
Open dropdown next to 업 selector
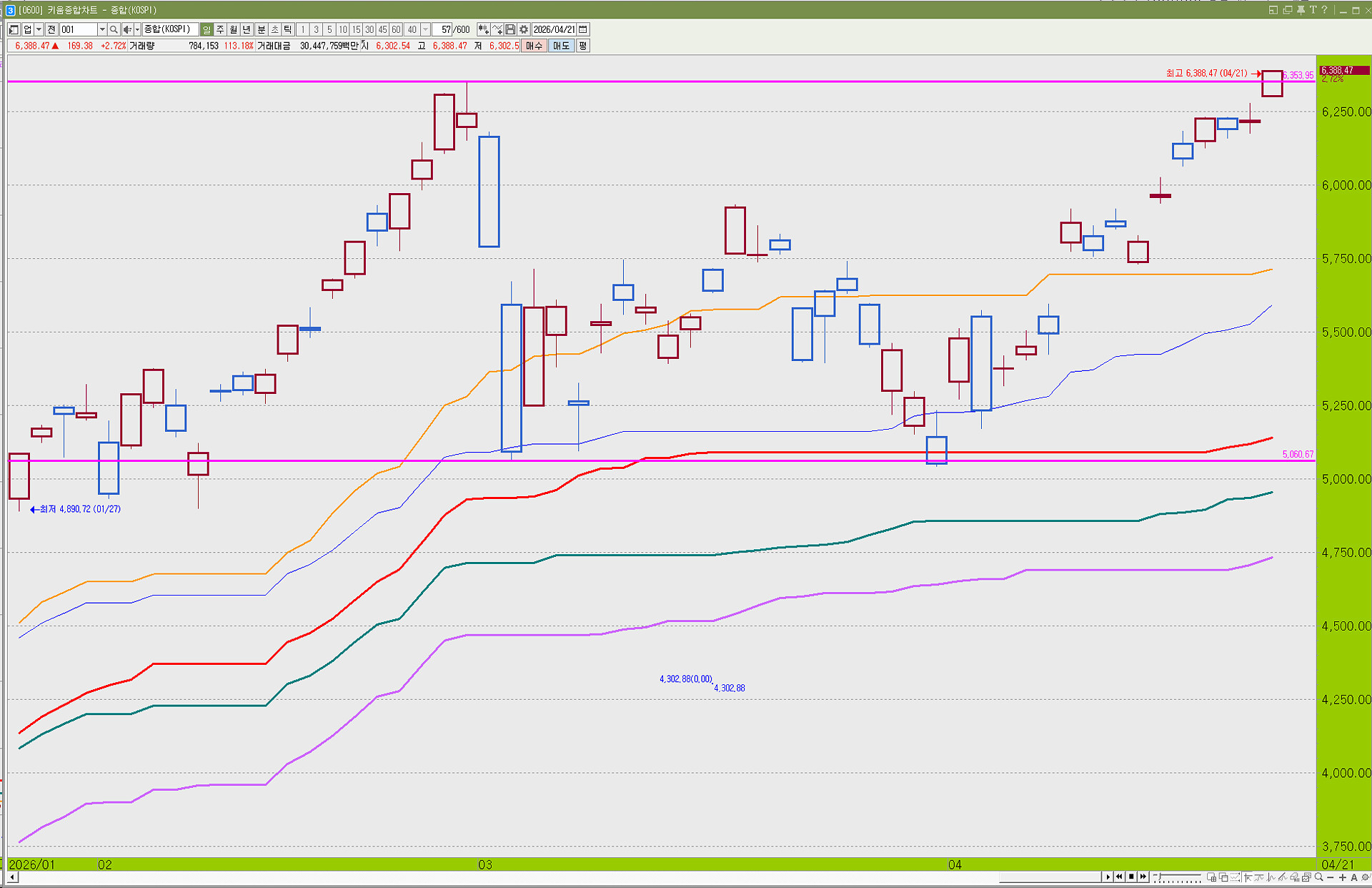(x=39, y=29)
